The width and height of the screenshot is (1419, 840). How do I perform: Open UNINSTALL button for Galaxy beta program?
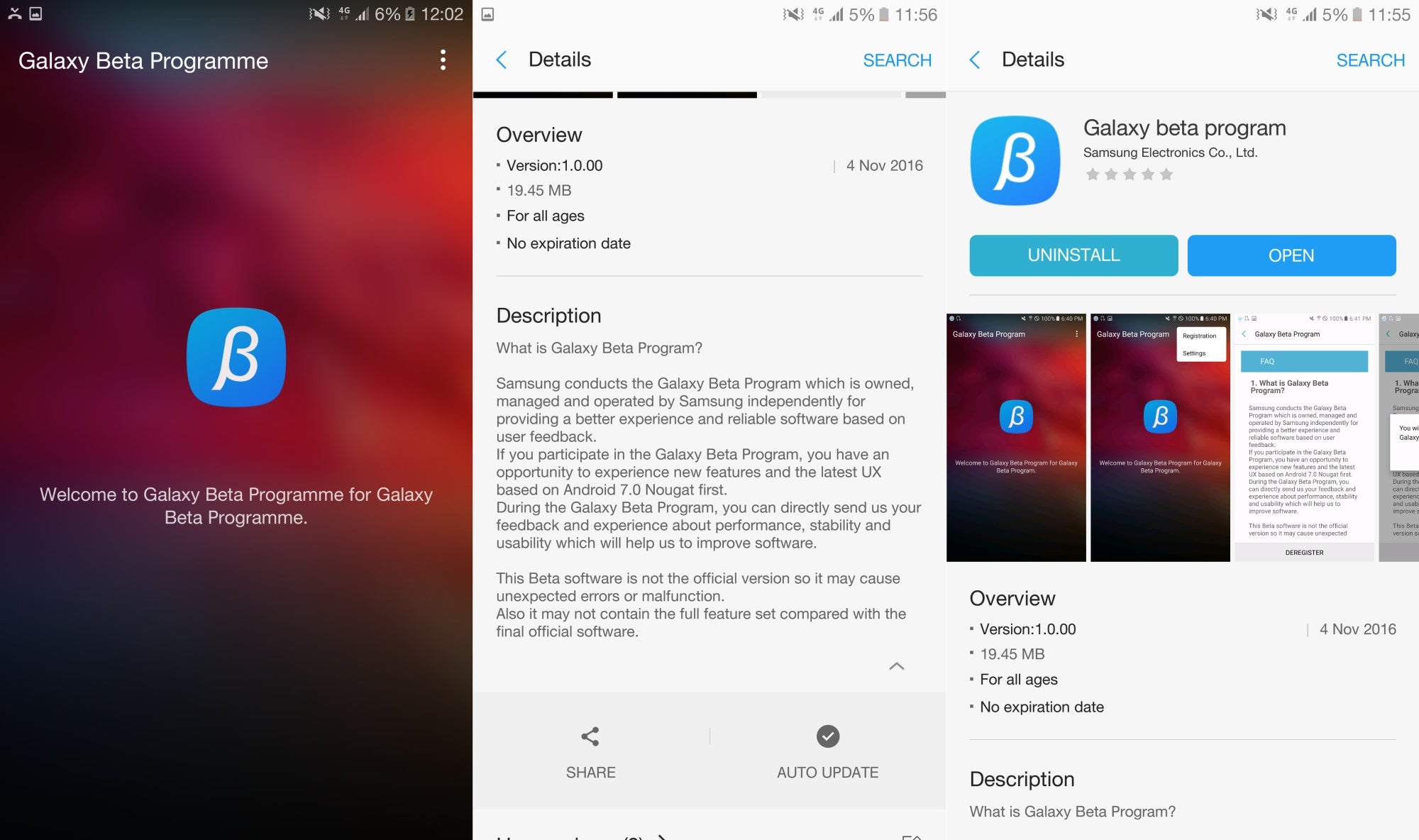tap(1073, 255)
